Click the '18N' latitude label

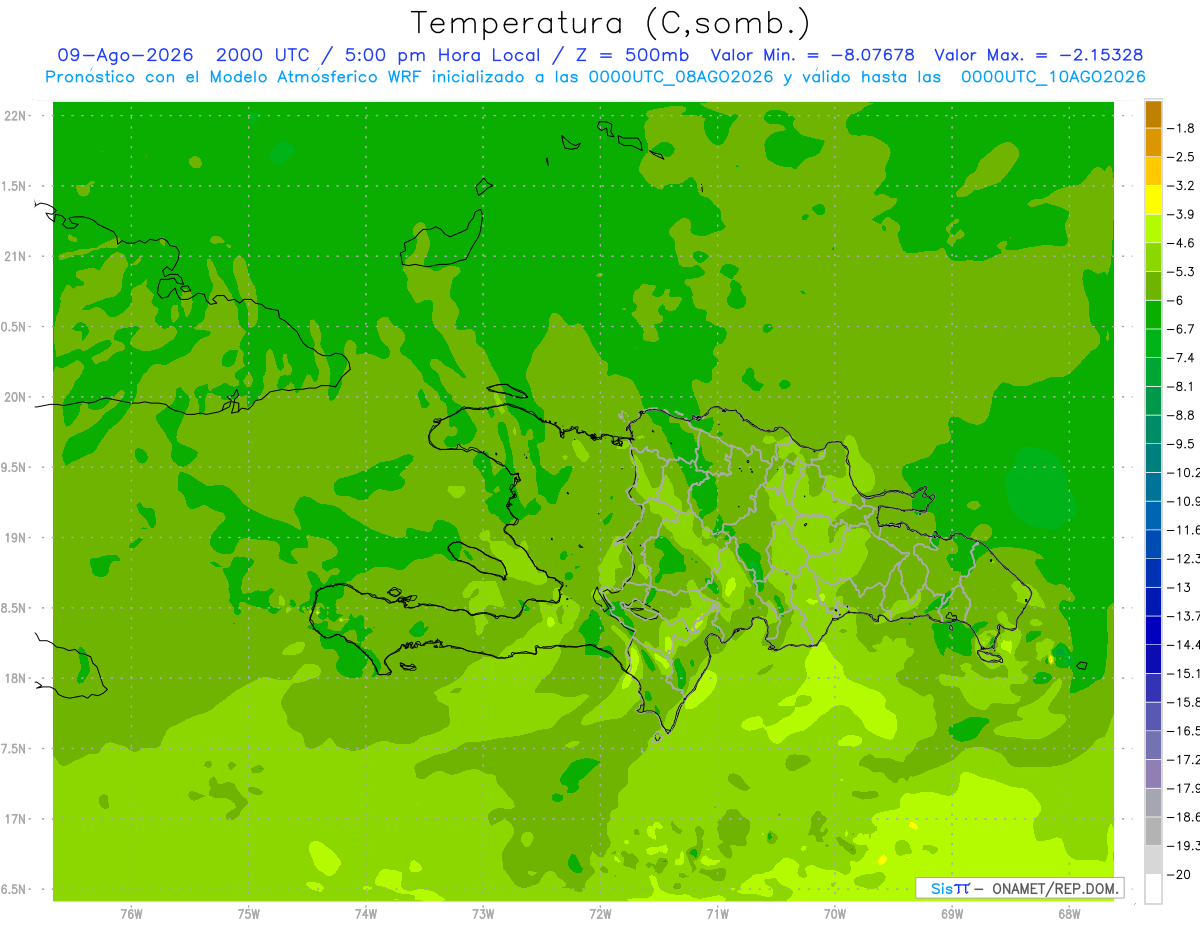tap(15, 678)
